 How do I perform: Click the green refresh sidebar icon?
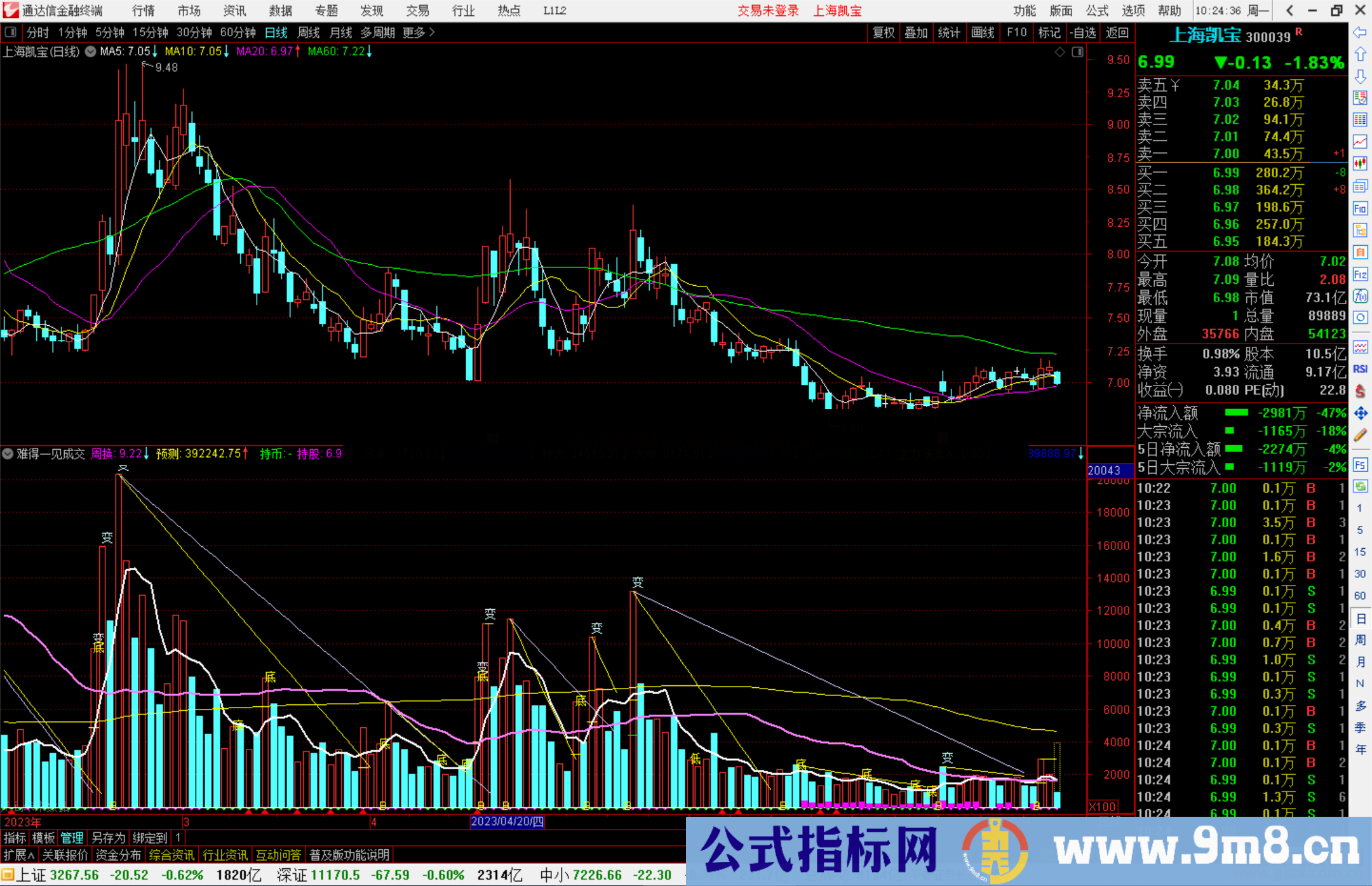1360,487
